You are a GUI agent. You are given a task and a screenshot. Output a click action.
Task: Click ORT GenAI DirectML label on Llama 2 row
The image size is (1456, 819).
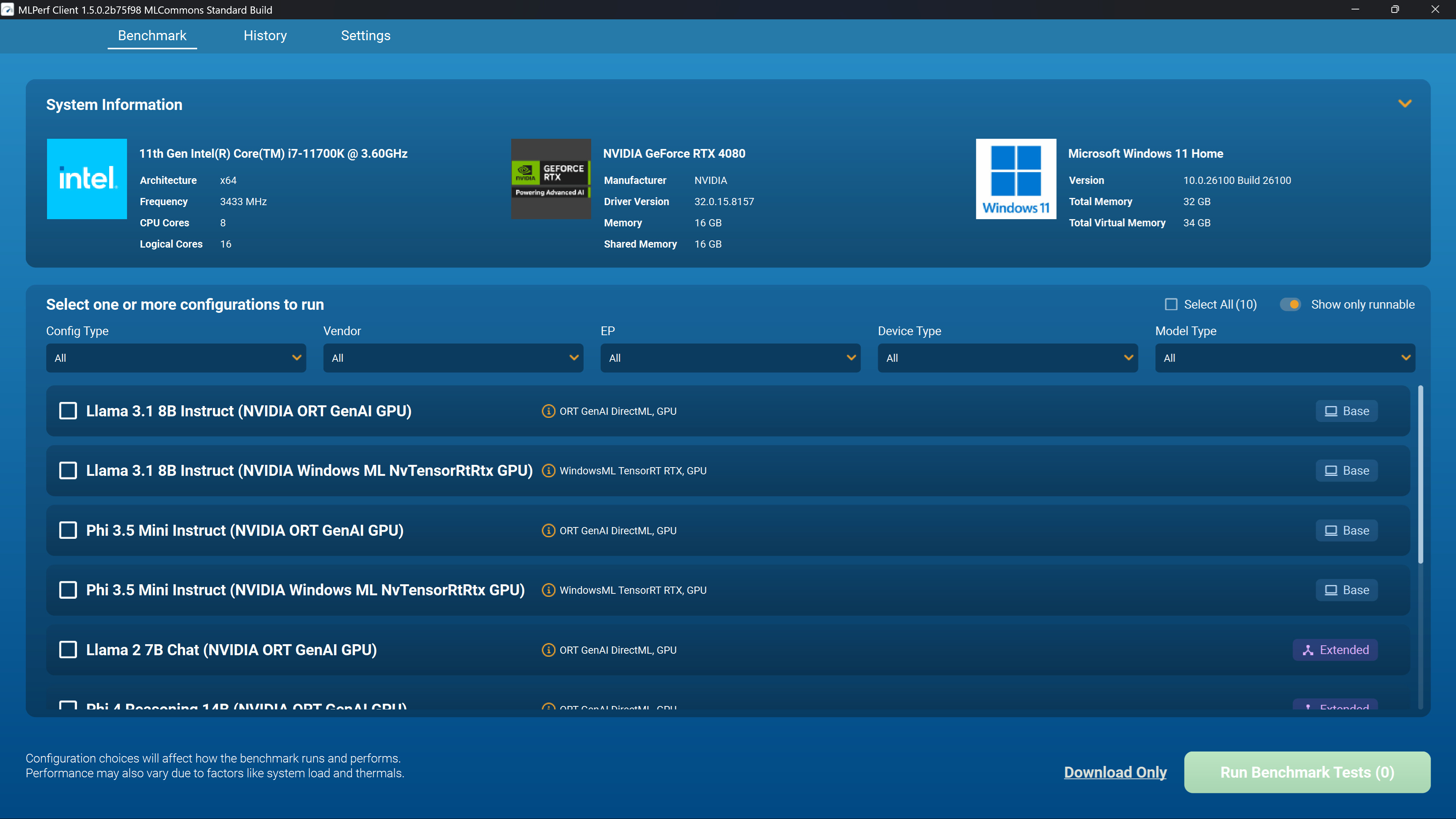(618, 650)
